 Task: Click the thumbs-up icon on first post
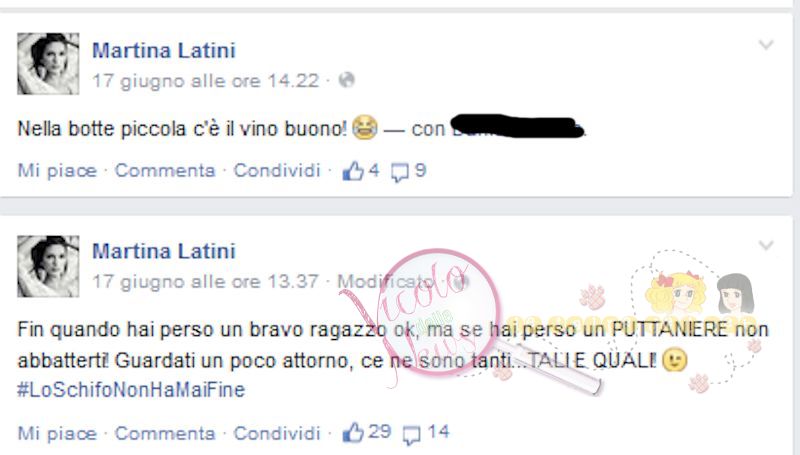[353, 171]
